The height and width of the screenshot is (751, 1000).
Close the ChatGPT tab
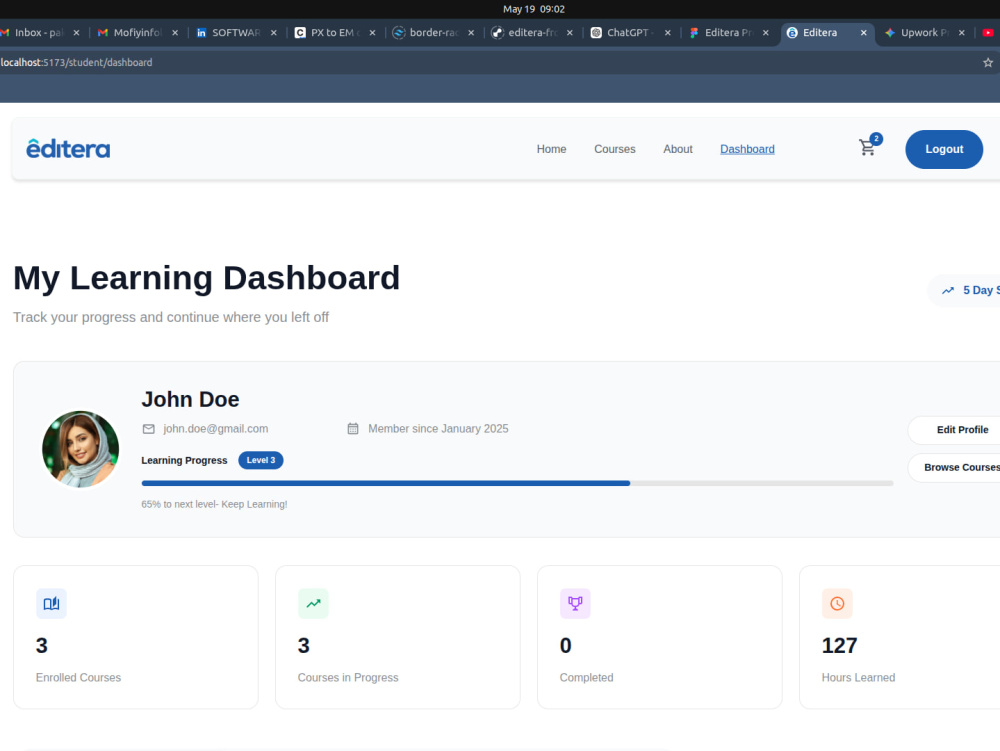pyautogui.click(x=668, y=33)
